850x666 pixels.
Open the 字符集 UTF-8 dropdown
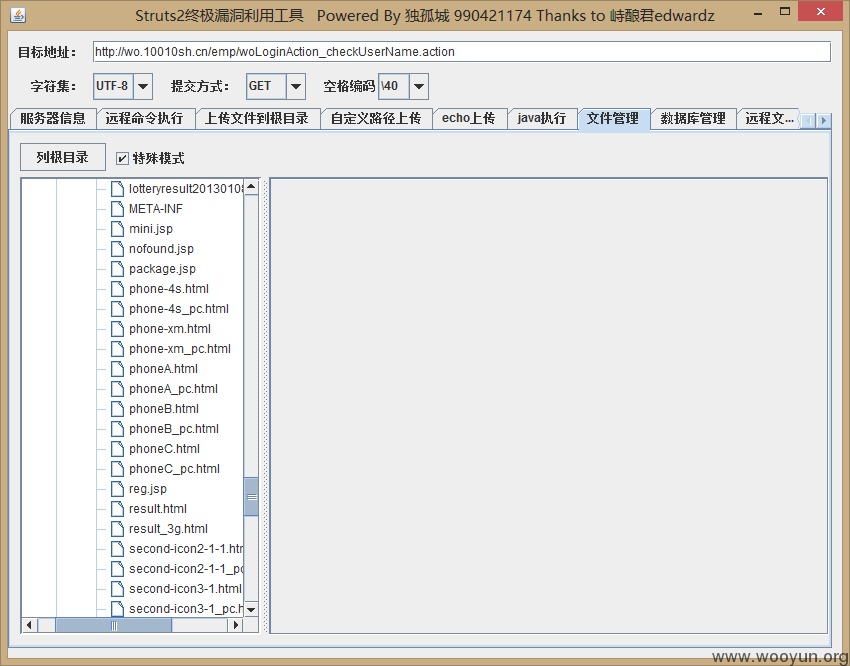coord(143,86)
